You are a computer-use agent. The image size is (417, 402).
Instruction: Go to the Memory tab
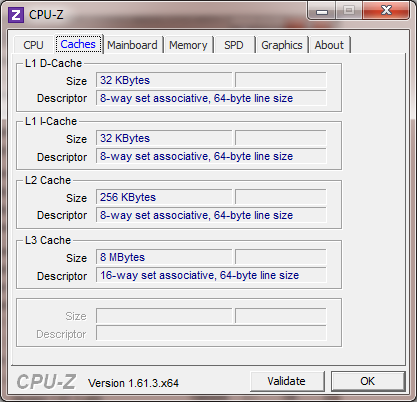[x=188, y=45]
